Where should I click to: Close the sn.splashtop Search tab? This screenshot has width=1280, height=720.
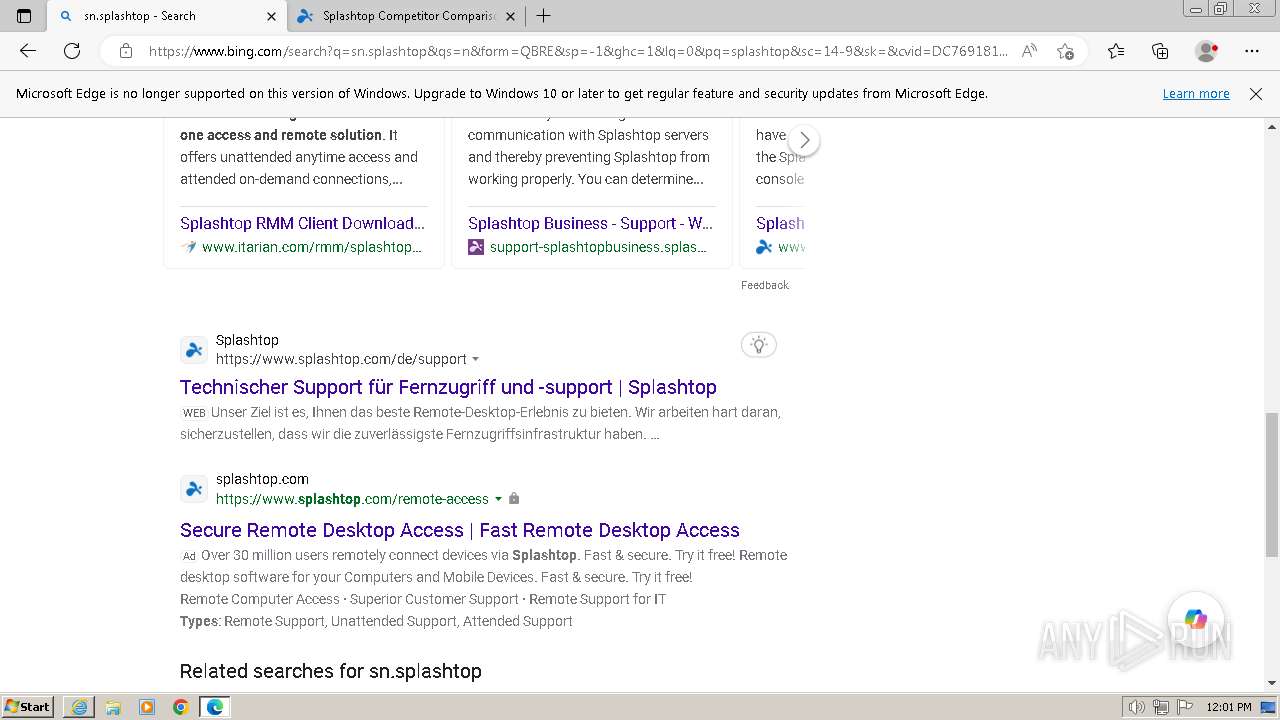(x=271, y=16)
